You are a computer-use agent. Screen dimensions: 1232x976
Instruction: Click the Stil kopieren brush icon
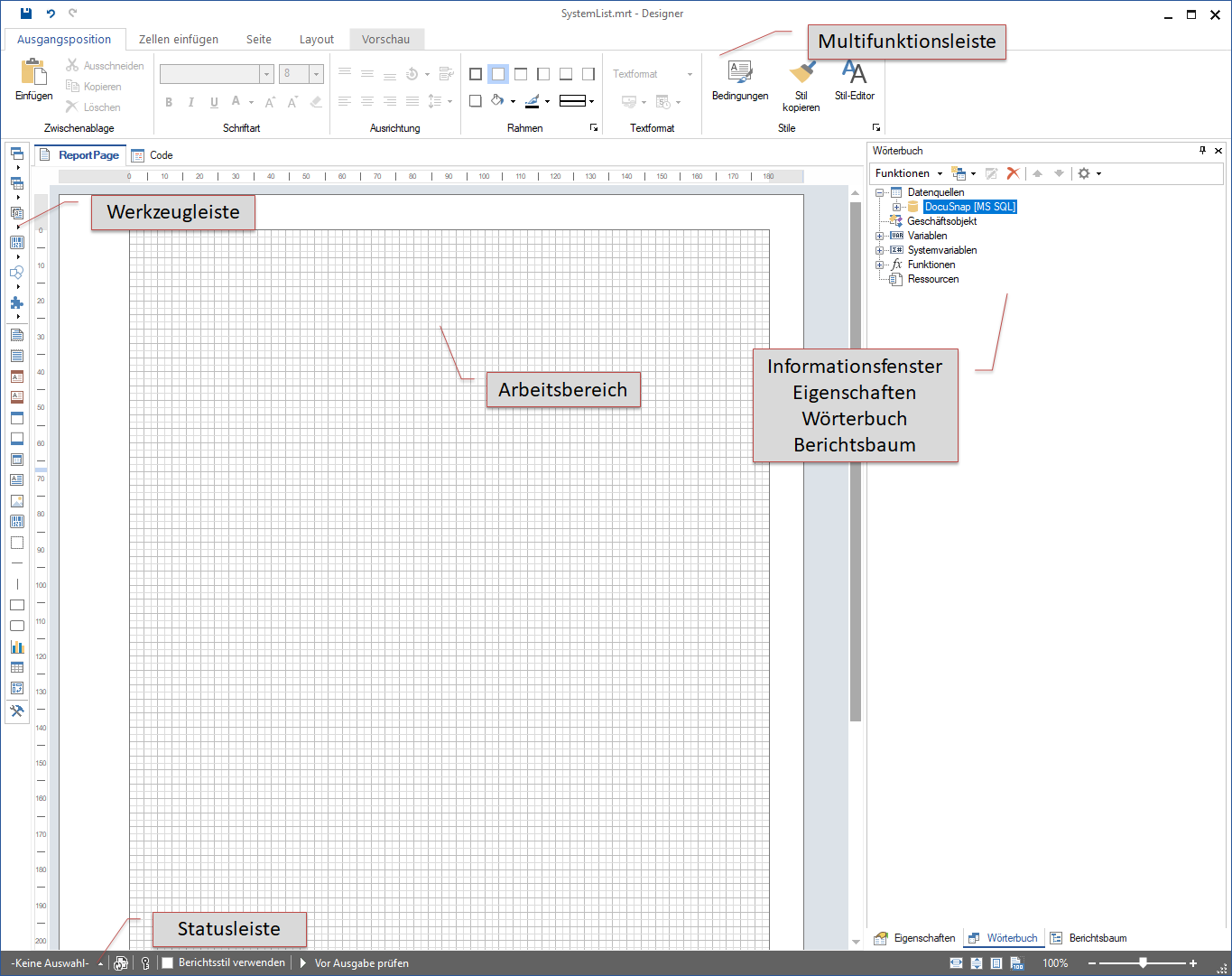801,73
